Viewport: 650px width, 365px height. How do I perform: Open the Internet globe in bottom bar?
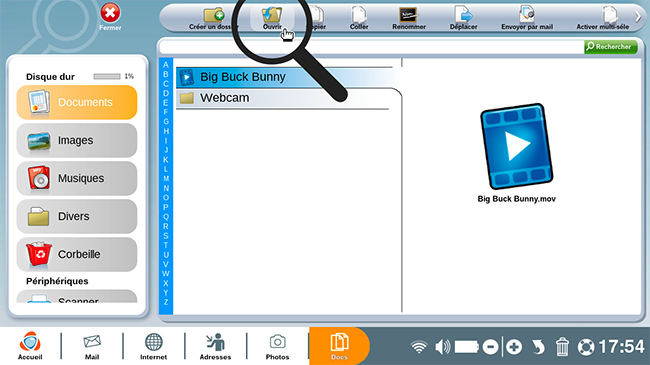(153, 346)
